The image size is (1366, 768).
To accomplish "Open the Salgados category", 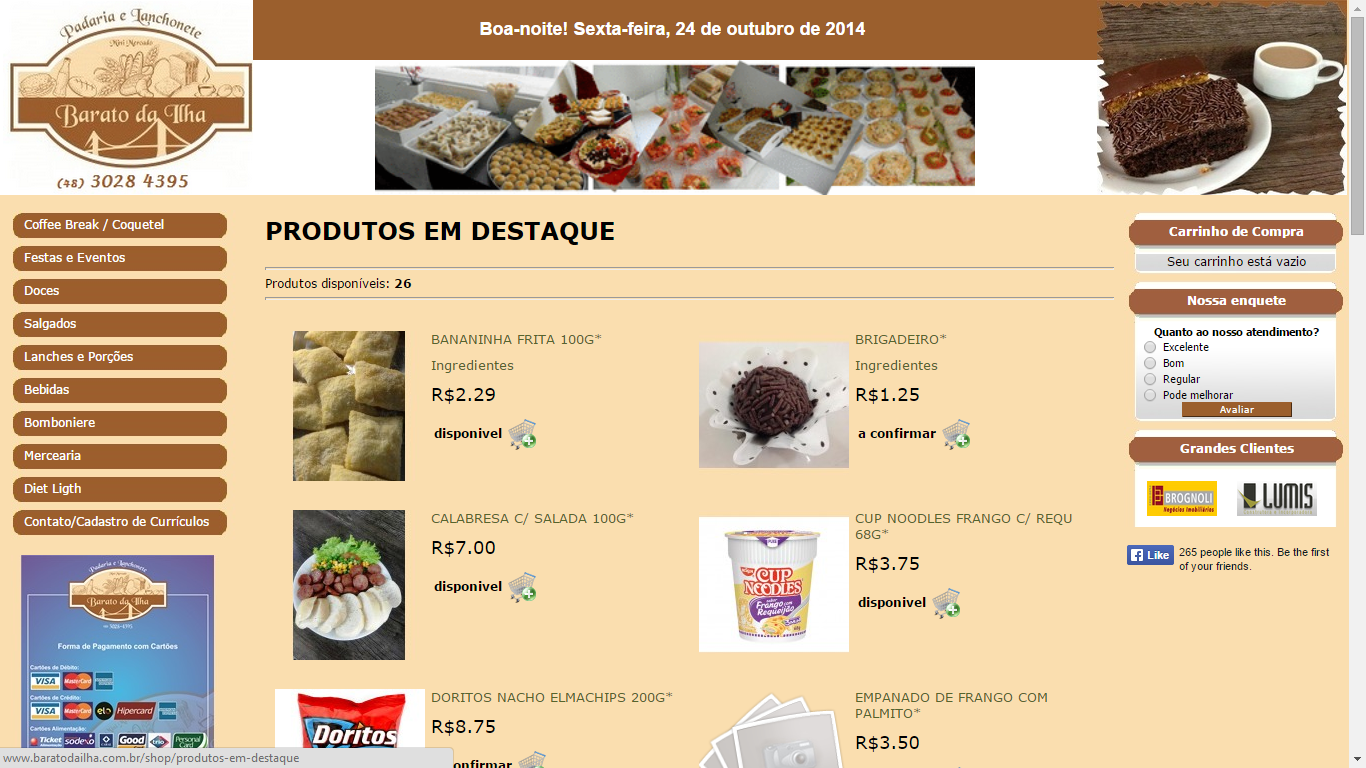I will (x=120, y=324).
